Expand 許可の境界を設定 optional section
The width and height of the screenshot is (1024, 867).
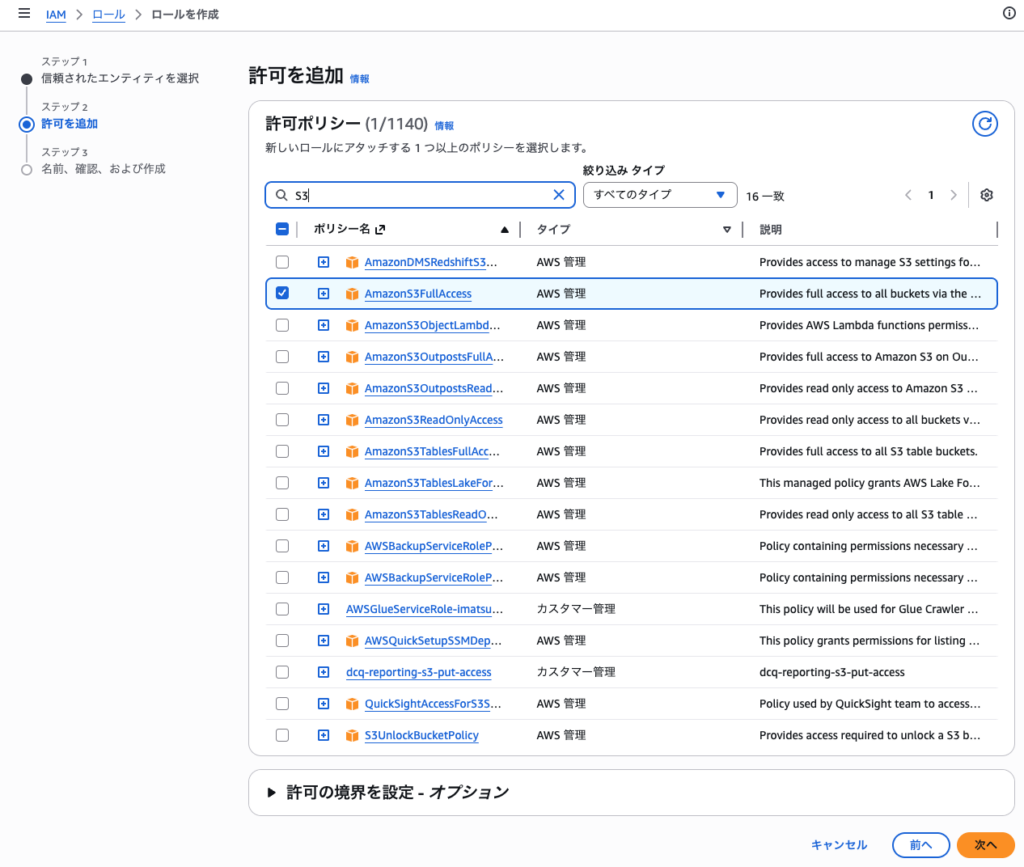tap(272, 792)
